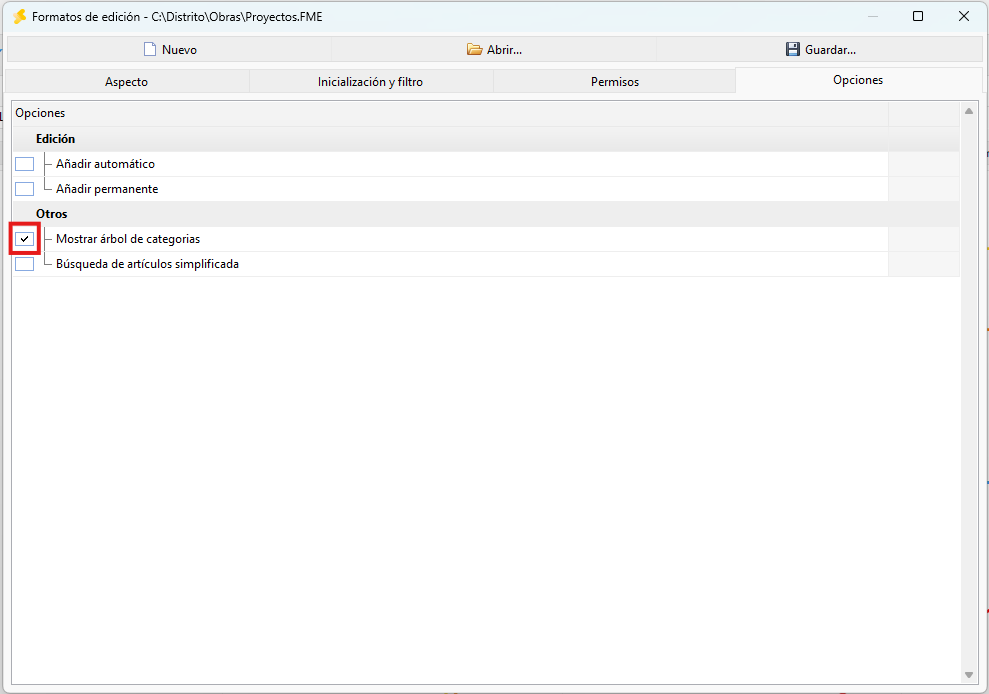This screenshot has height=694, width=989.
Task: Click the Guardar floppy disk icon
Action: click(x=793, y=49)
